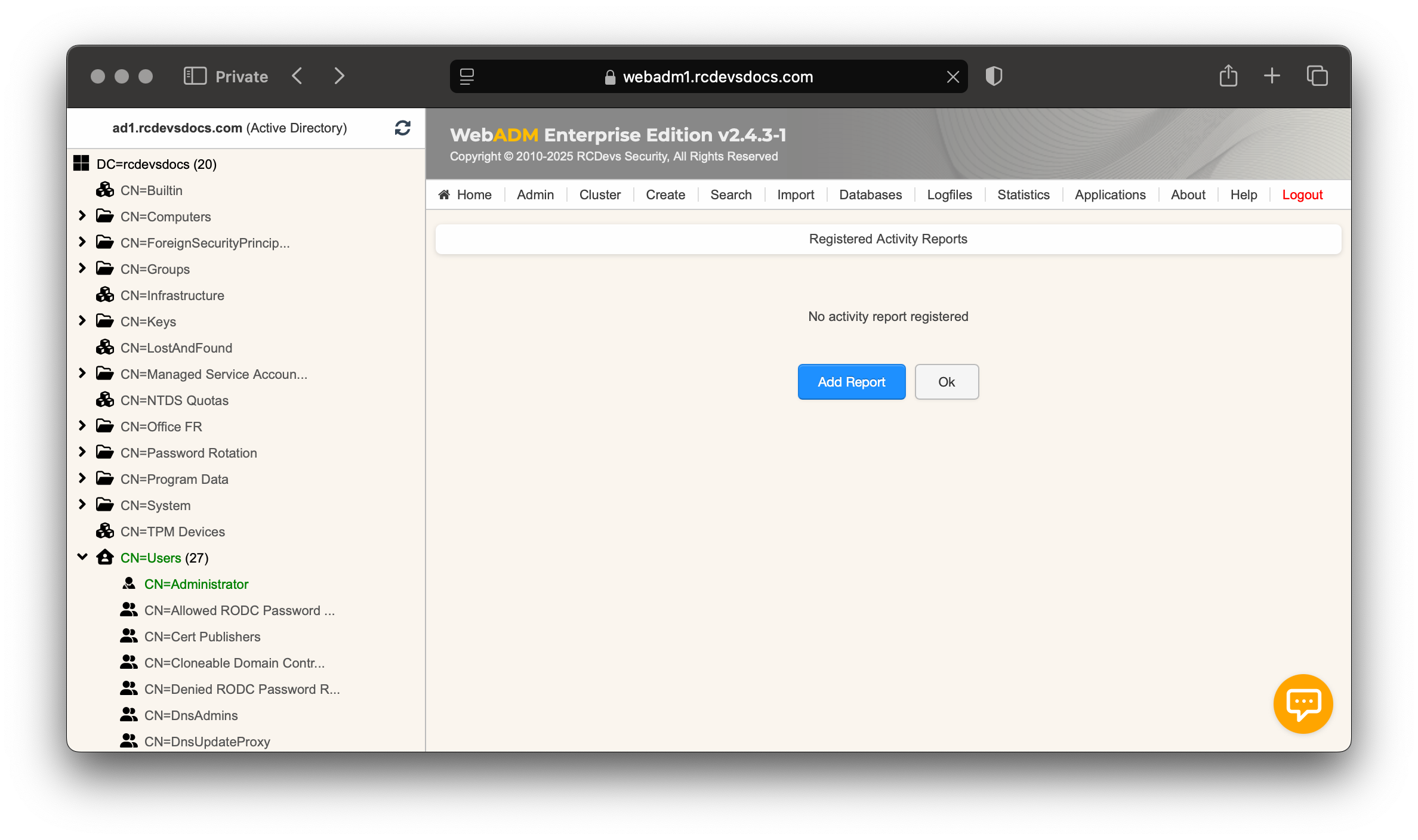Show the tab overview icon
This screenshot has width=1418, height=840.
pyautogui.click(x=1317, y=76)
